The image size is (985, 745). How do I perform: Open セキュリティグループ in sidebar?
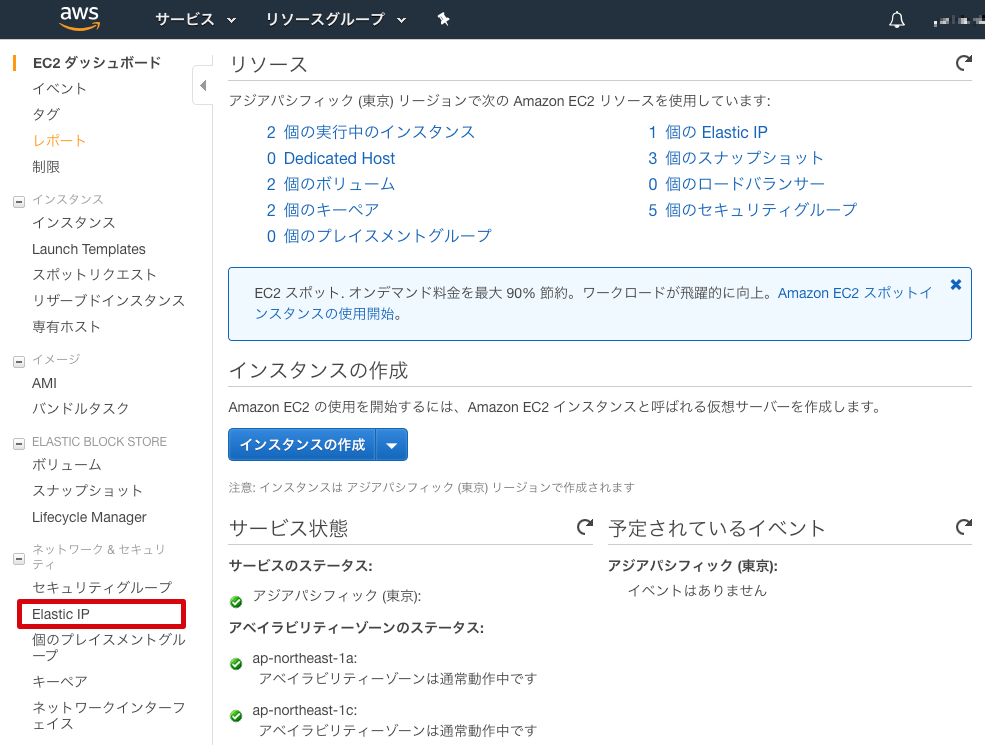pyautogui.click(x=102, y=587)
